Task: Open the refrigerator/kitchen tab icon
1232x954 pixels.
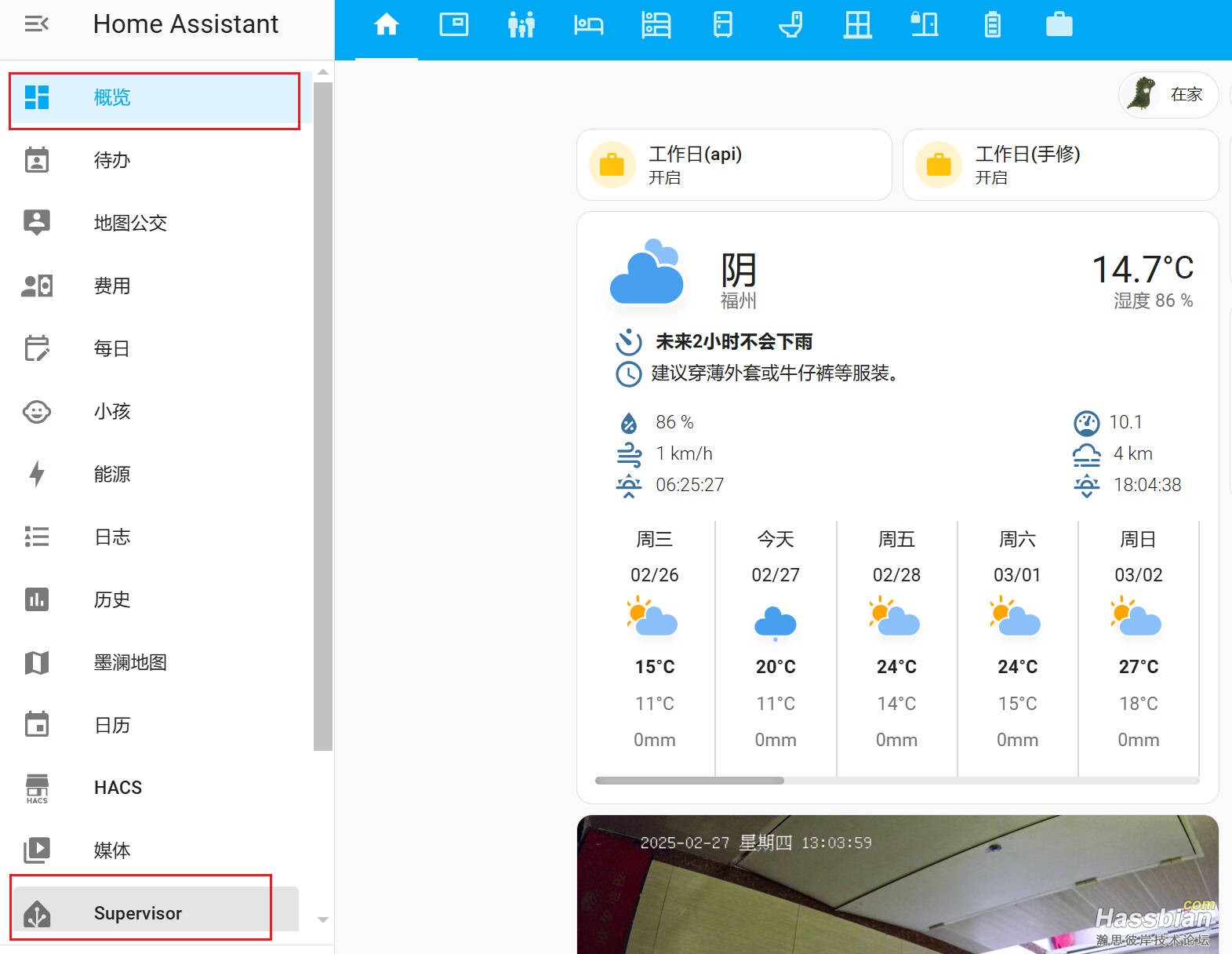Action: tap(723, 25)
